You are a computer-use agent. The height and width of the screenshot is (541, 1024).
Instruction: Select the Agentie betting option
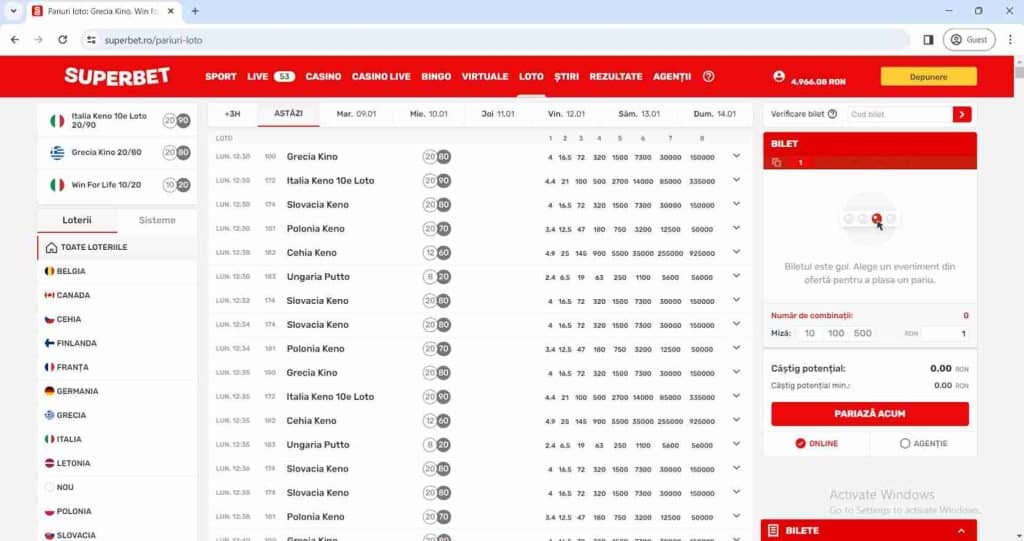(923, 444)
